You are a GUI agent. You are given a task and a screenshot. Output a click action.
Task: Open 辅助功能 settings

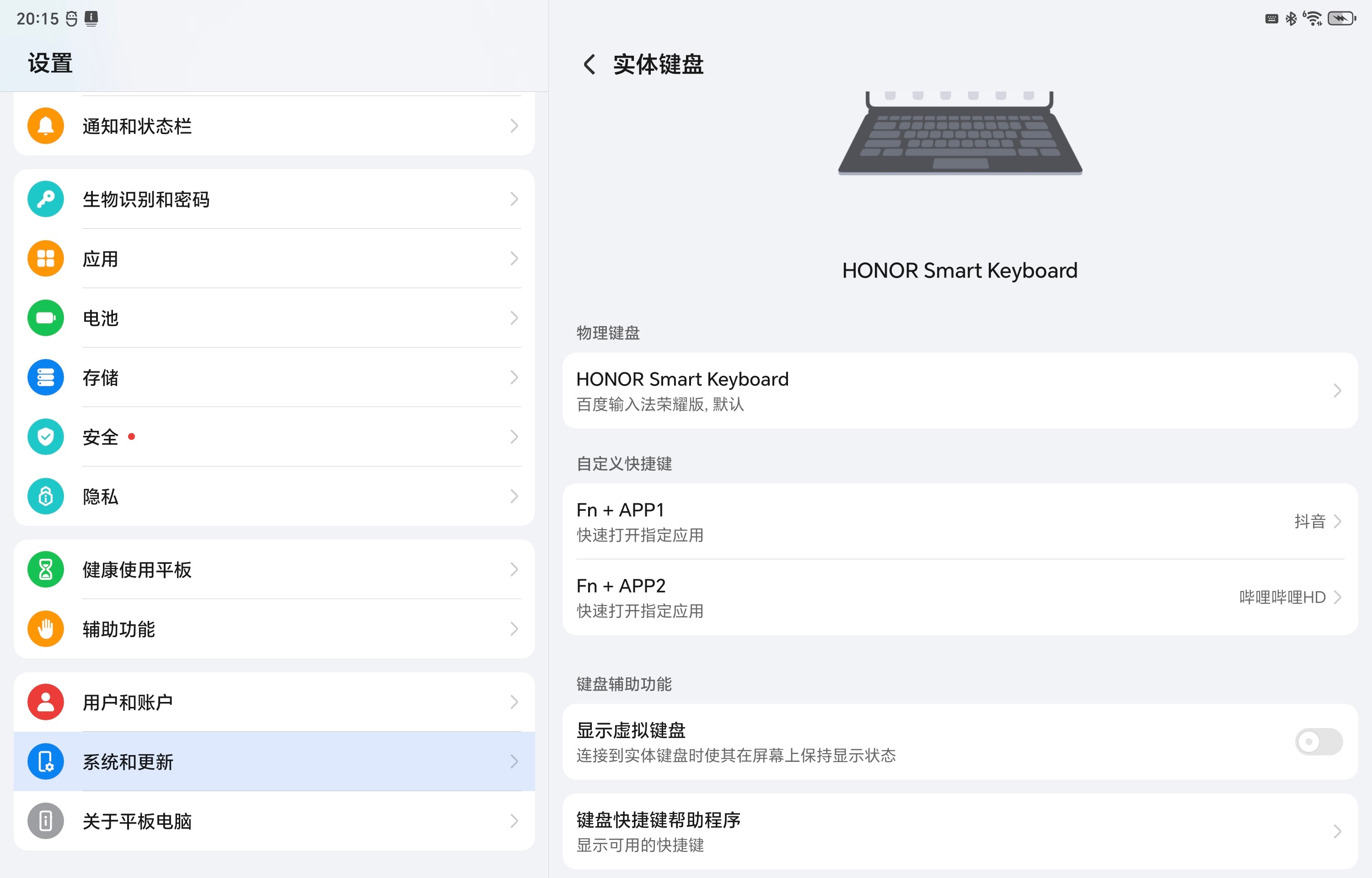point(274,629)
